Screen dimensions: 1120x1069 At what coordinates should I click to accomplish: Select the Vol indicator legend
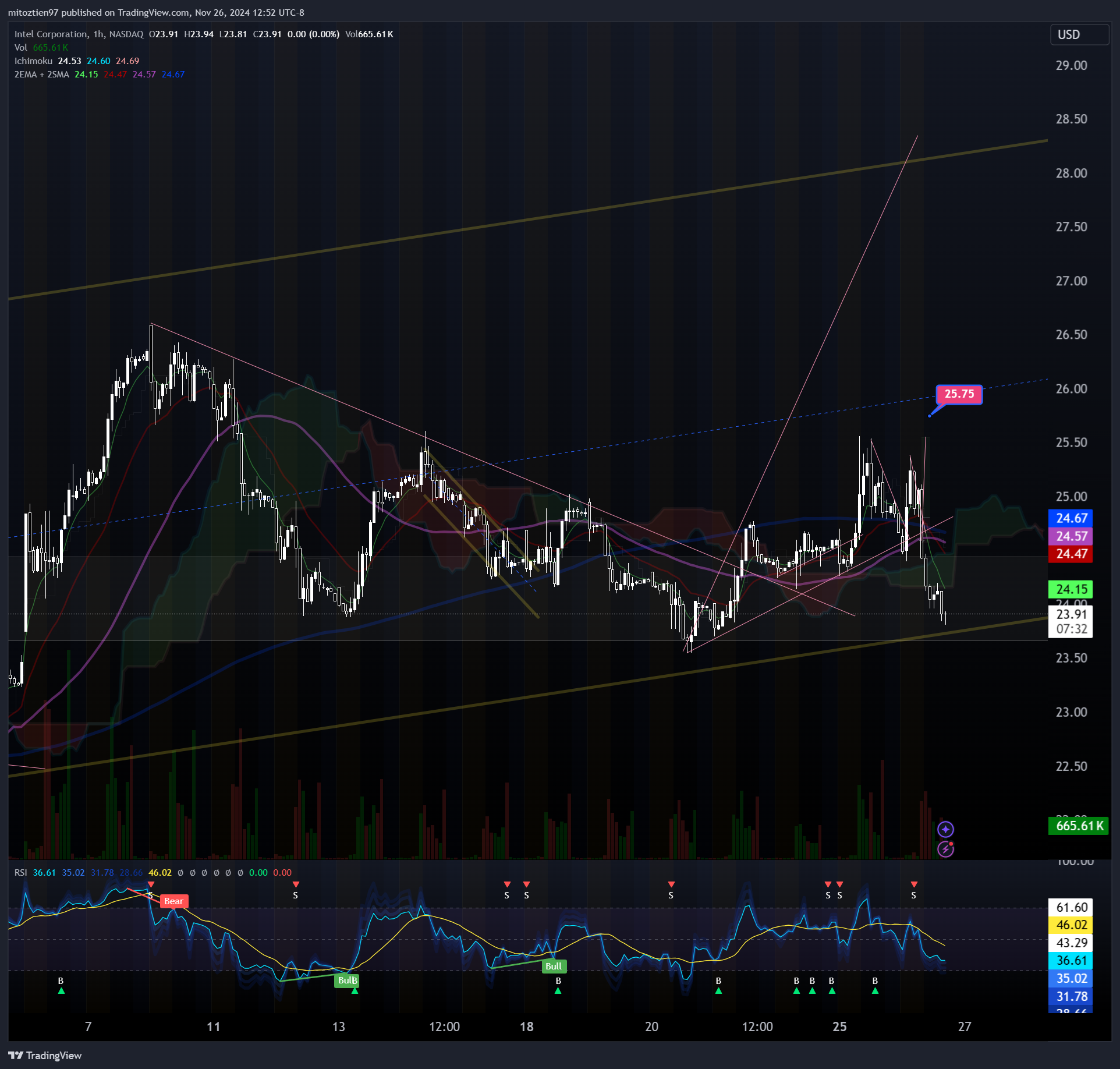pos(21,48)
